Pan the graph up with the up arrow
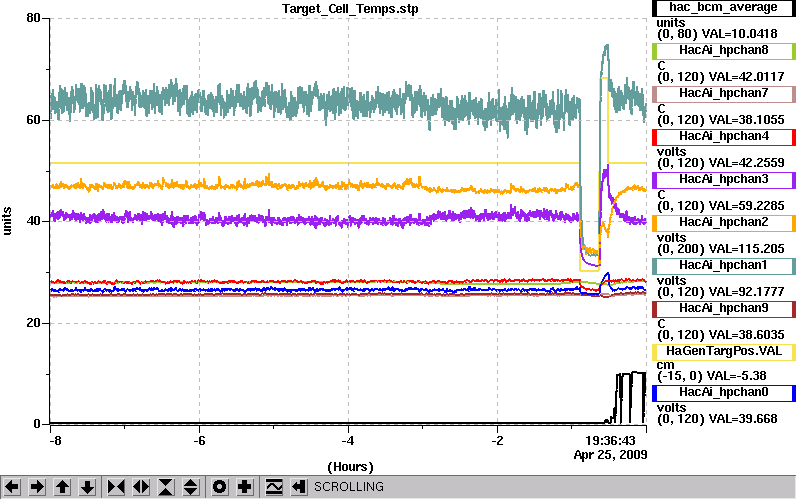796x499 pixels. pos(62,487)
